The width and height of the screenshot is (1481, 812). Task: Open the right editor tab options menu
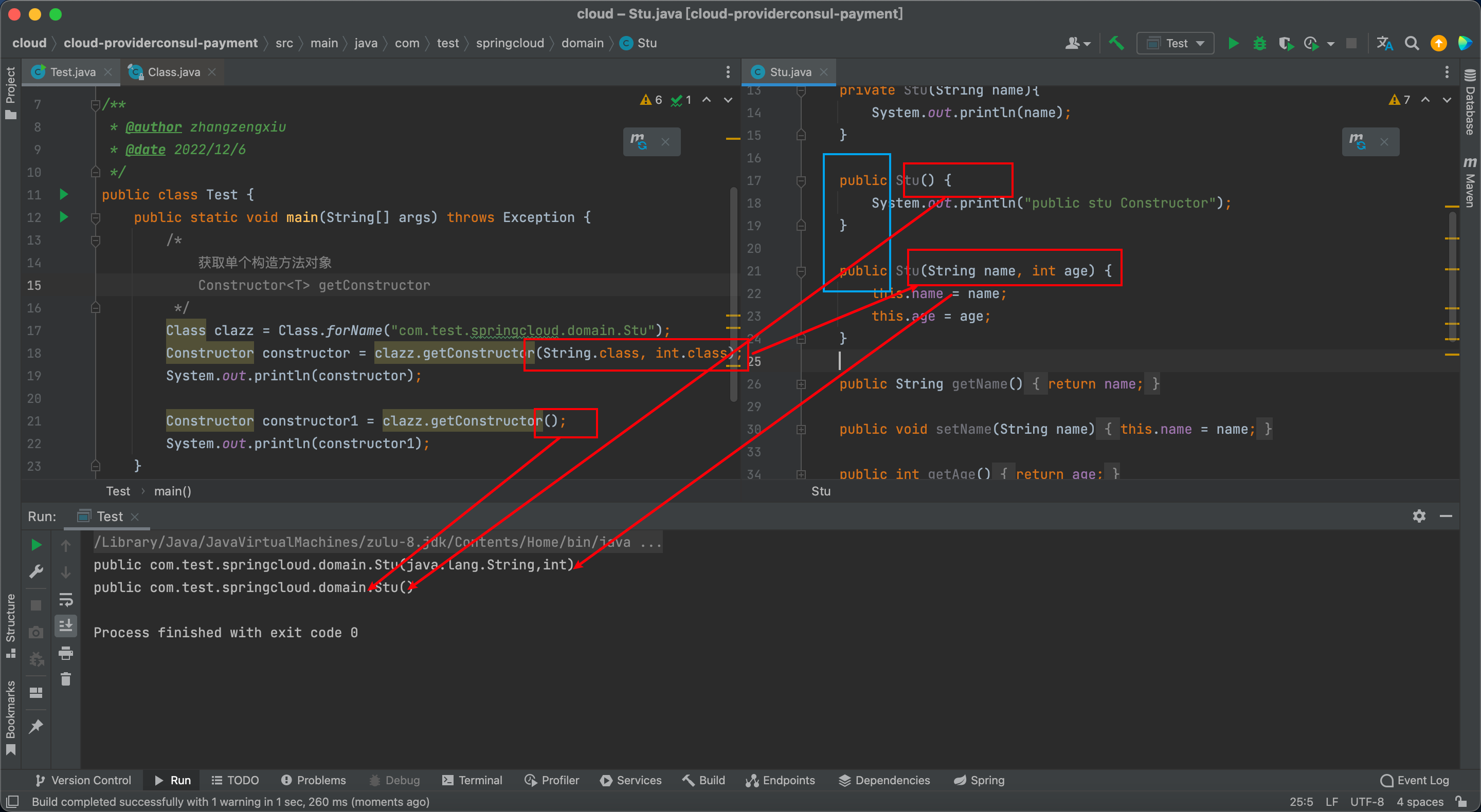[x=1447, y=72]
